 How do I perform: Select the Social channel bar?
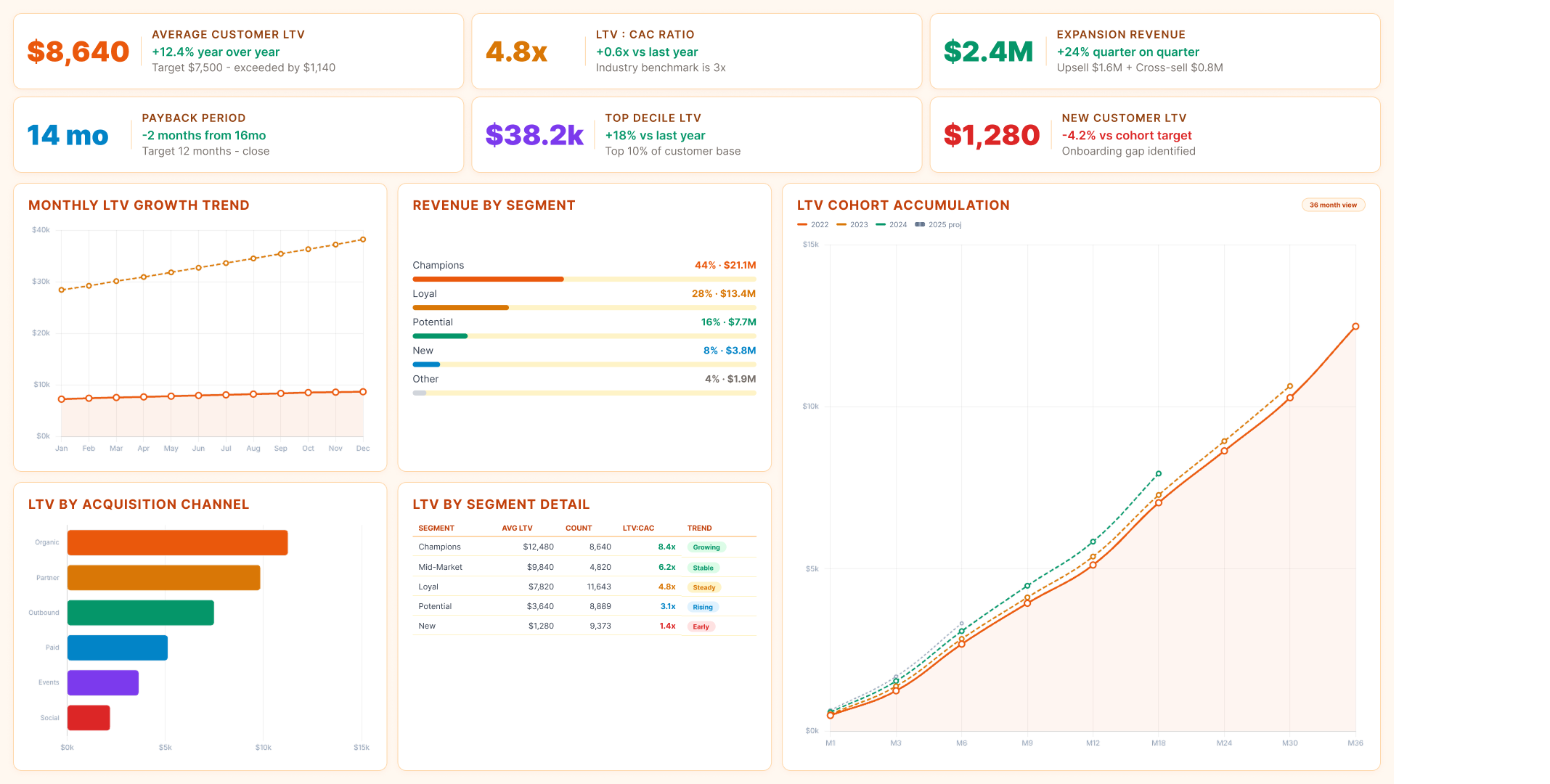(89, 718)
